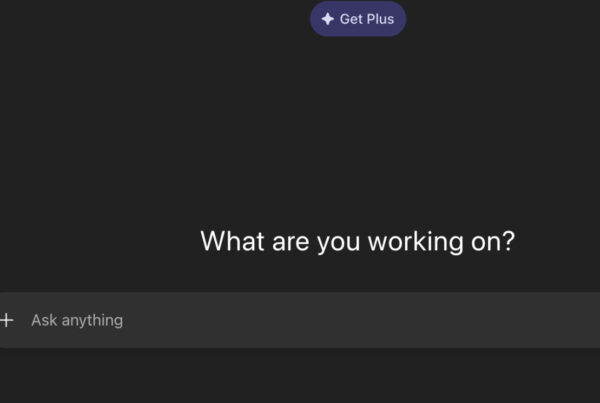Screen dimensions: 600x403
Task: Click the star icon beside the Get Plus text
Action: click(x=328, y=19)
